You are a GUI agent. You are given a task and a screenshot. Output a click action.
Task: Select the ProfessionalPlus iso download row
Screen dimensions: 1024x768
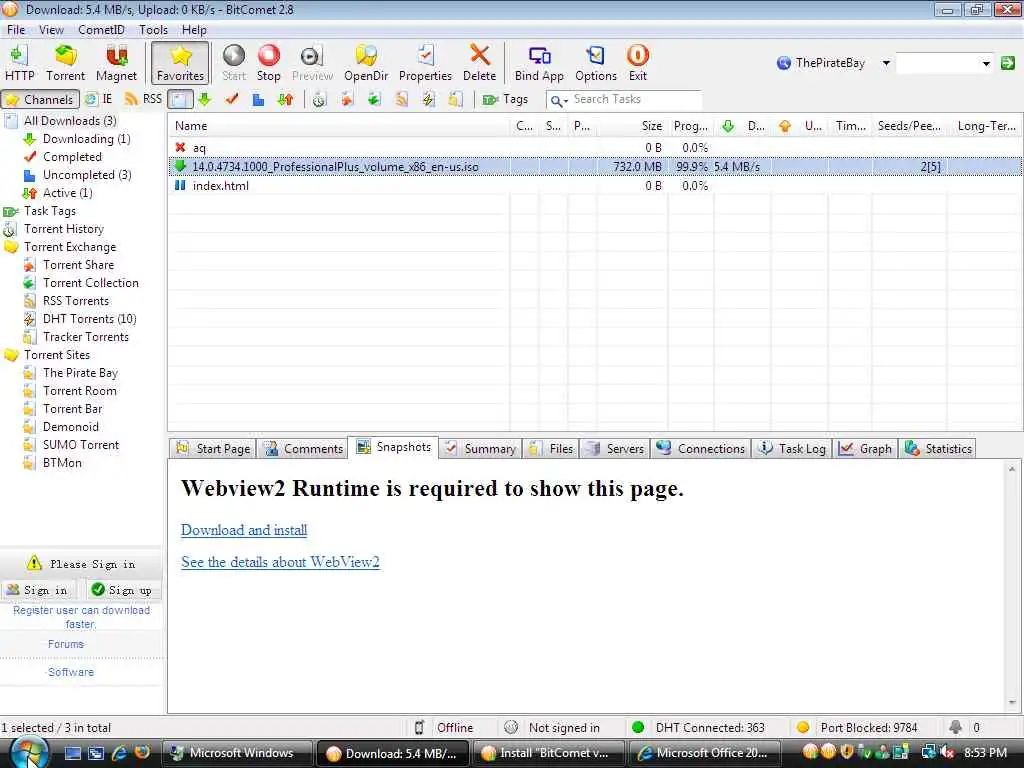click(594, 167)
